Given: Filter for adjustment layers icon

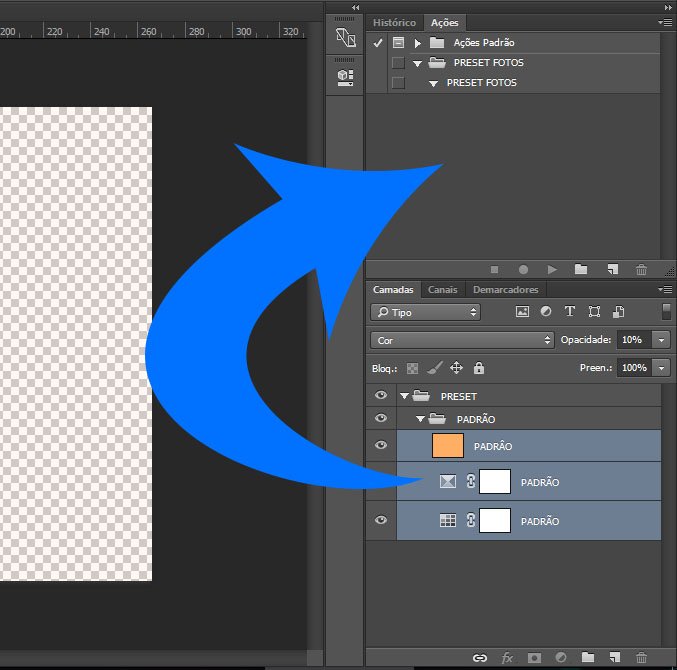Looking at the screenshot, I should pos(546,311).
